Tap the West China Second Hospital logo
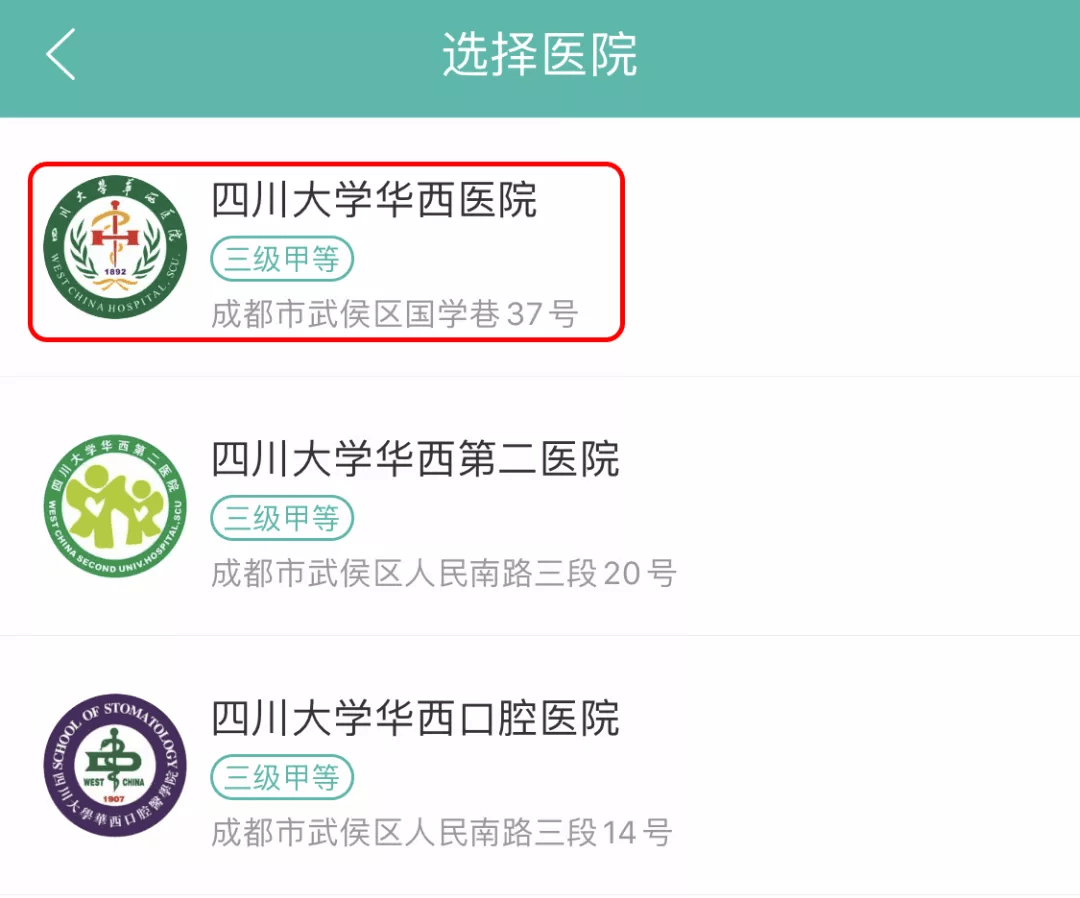This screenshot has width=1080, height=898. click(x=115, y=505)
